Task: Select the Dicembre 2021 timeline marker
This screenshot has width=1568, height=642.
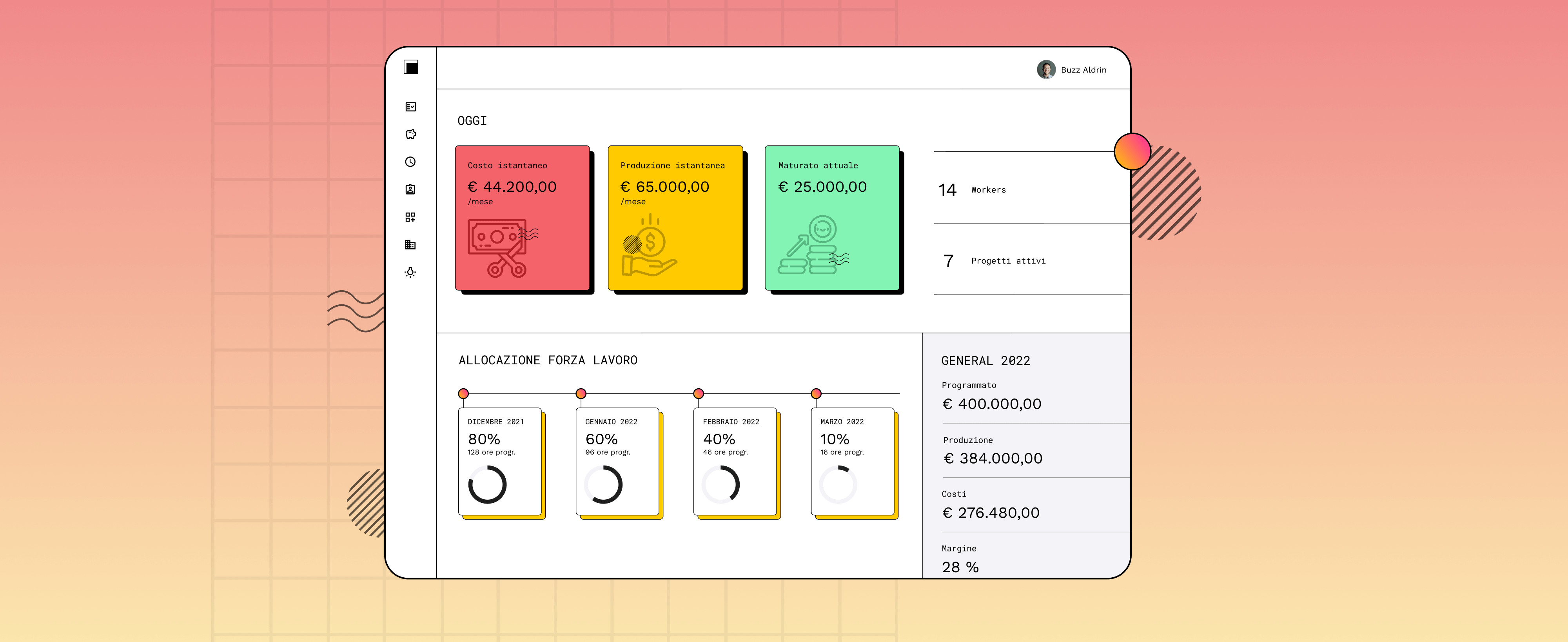Action: pos(463,393)
